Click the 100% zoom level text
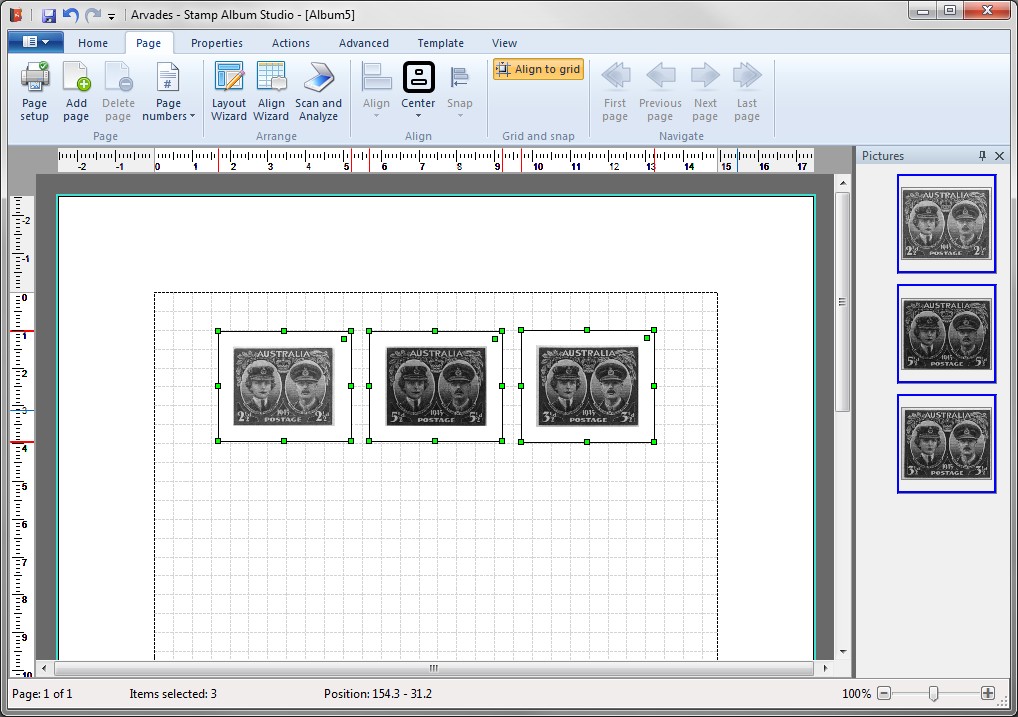The width and height of the screenshot is (1018, 717). click(856, 694)
